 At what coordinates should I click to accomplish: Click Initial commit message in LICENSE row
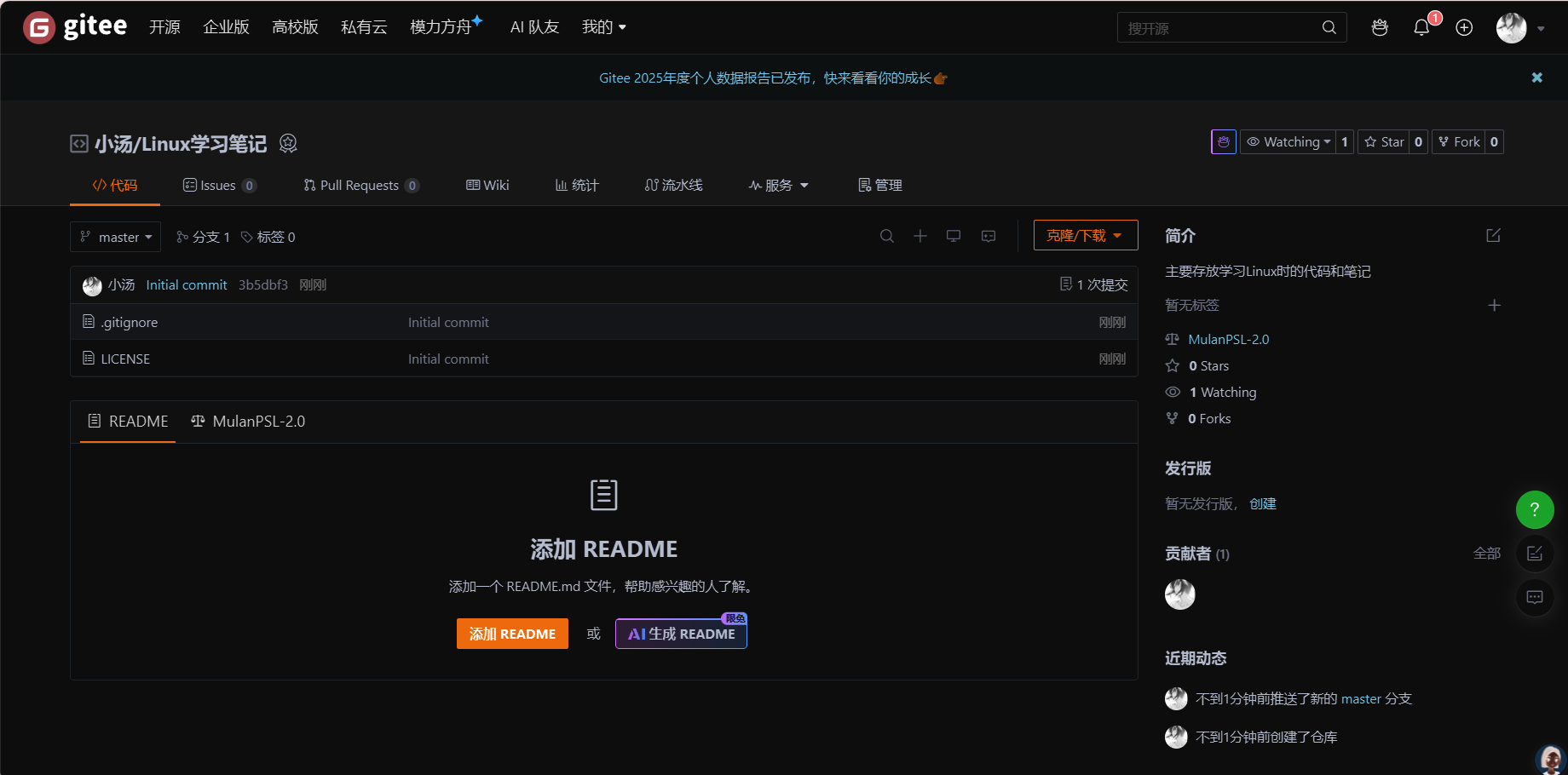(x=448, y=359)
